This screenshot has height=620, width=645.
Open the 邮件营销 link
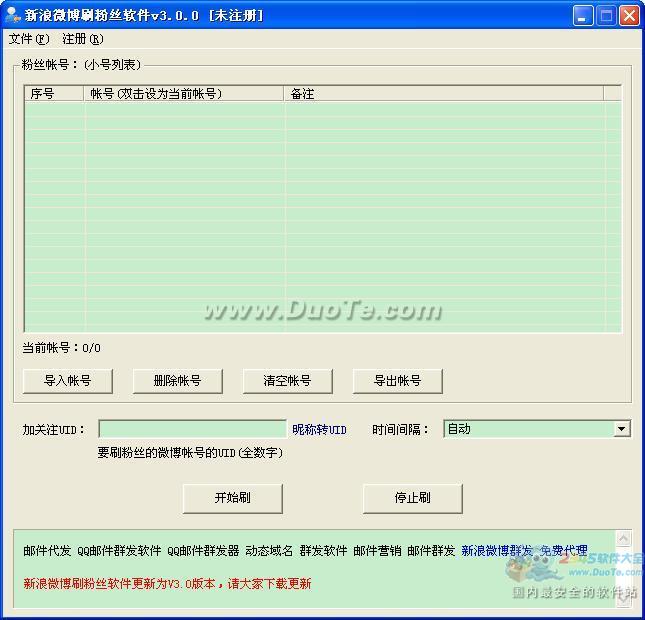click(x=377, y=551)
